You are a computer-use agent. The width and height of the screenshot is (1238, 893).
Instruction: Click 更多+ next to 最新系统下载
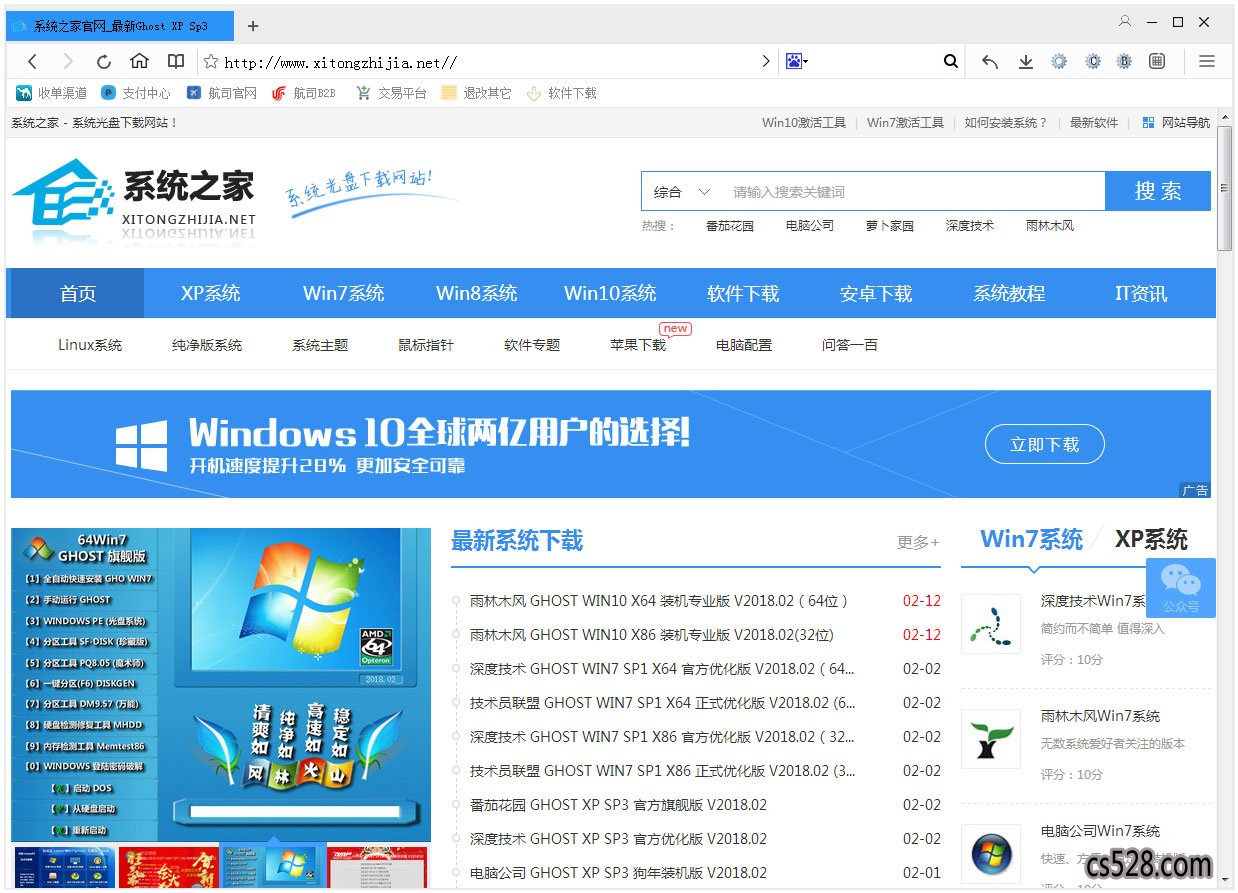[918, 542]
